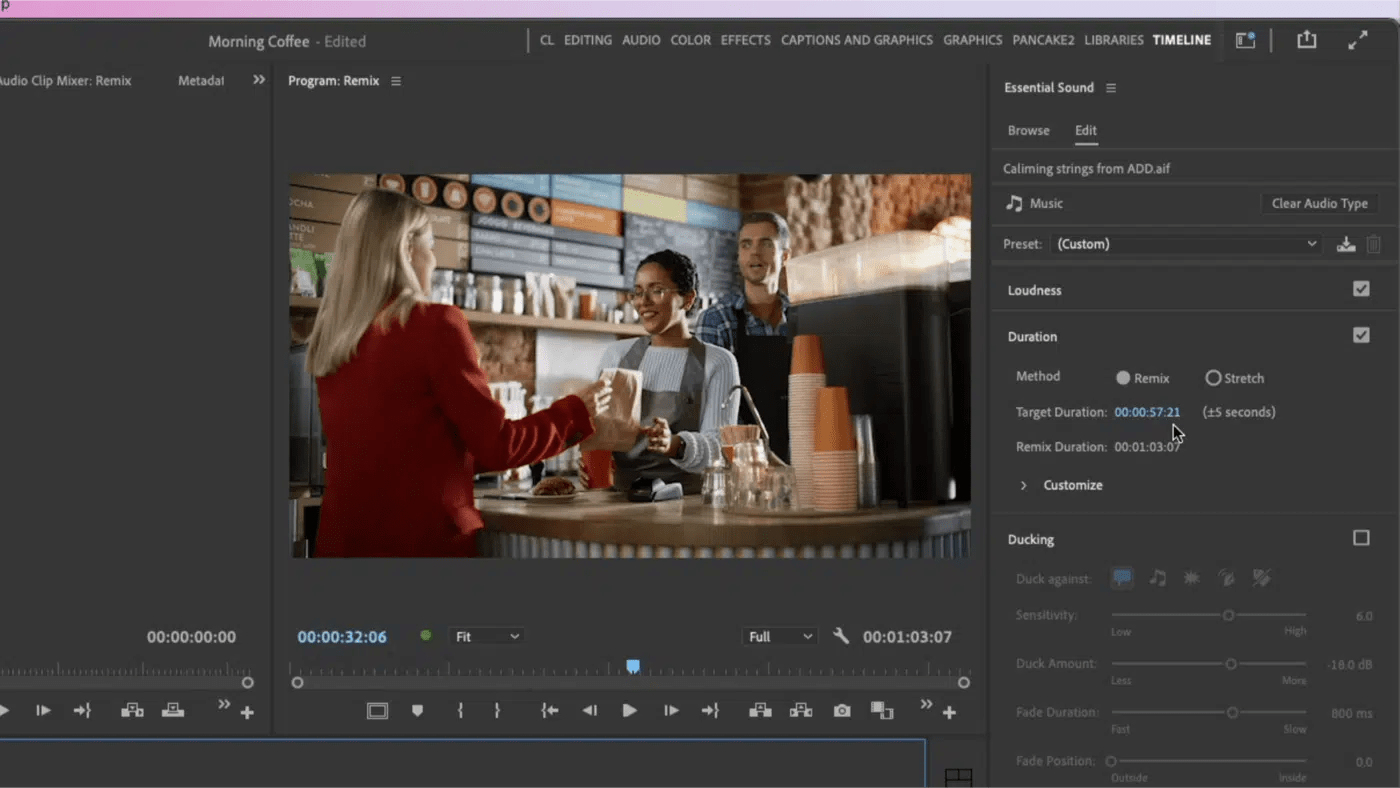Click the share/export icon in the header

pyautogui.click(x=1306, y=40)
